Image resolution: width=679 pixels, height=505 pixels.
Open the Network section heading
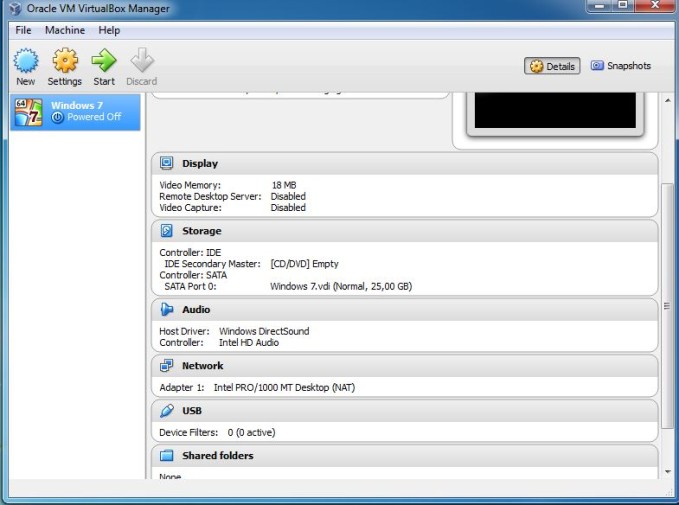[x=203, y=366]
